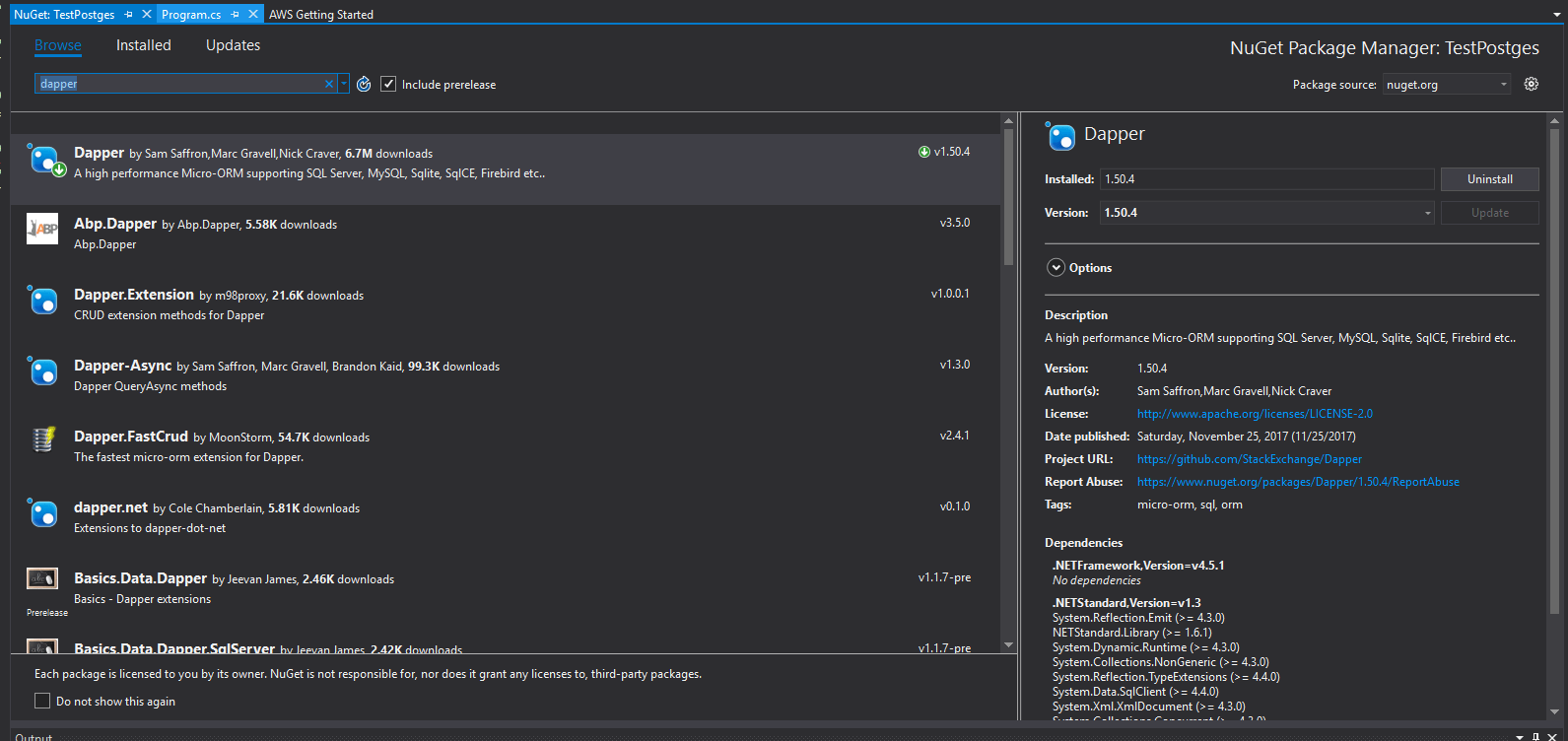Open the AWS Getting Started tab
This screenshot has width=1568, height=741.
(321, 14)
